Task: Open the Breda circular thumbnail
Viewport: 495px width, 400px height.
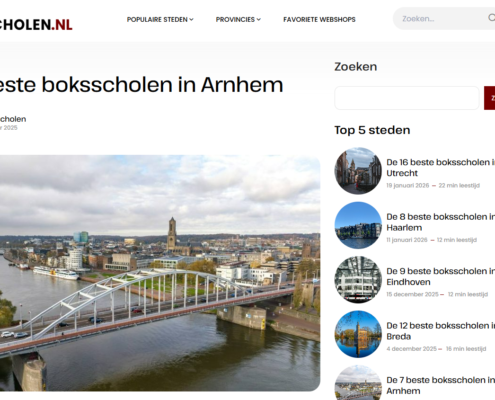Action: pyautogui.click(x=358, y=334)
